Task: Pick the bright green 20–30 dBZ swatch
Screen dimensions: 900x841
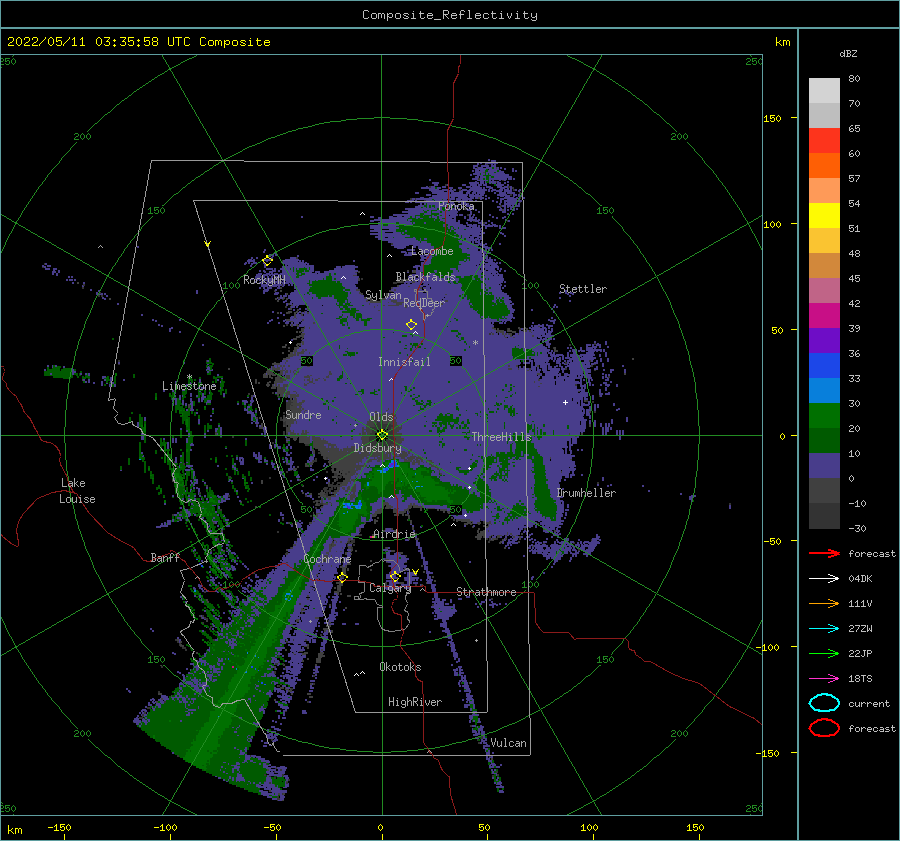Action: [x=824, y=415]
